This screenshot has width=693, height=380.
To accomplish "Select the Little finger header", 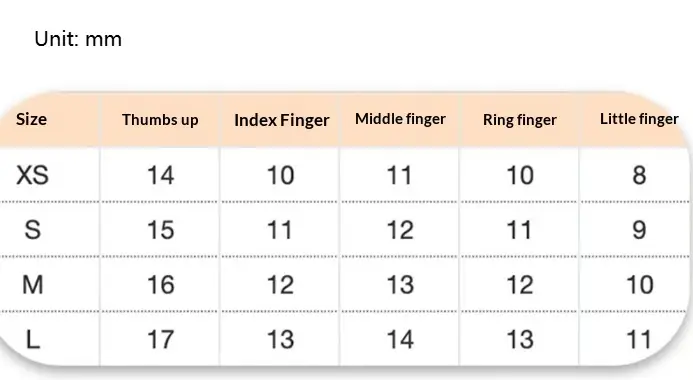I will click(x=639, y=119).
